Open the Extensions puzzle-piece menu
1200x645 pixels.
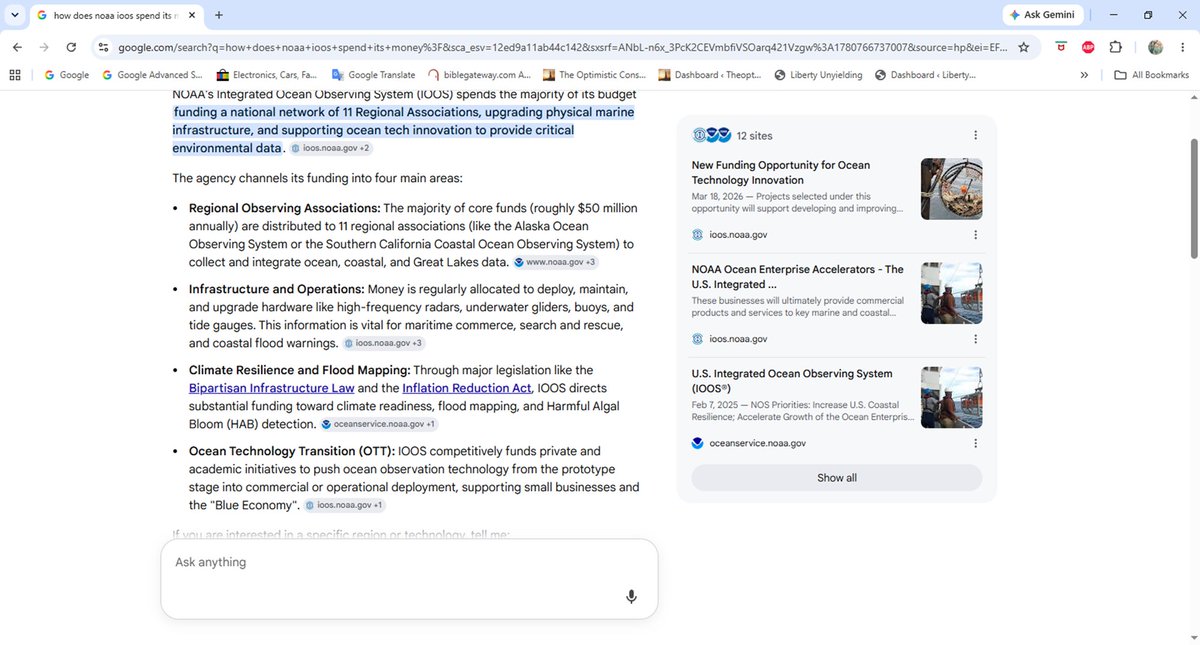coord(1116,47)
